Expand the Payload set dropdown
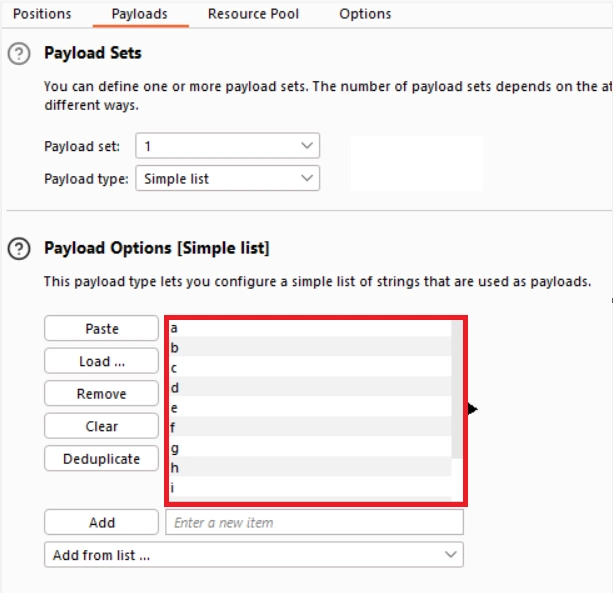Screen dimensions: 613x593 point(227,146)
